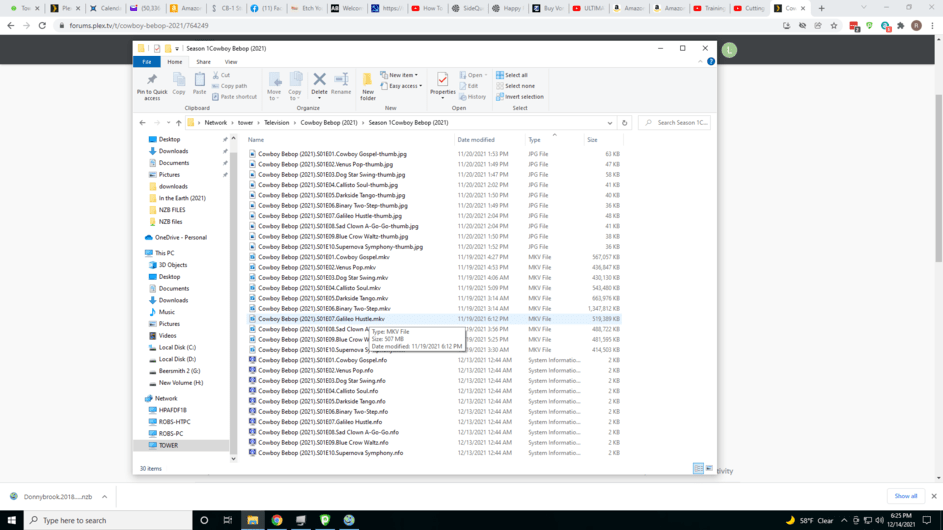Select Local Disk (C:) in tree
943x530 pixels.
click(x=177, y=347)
